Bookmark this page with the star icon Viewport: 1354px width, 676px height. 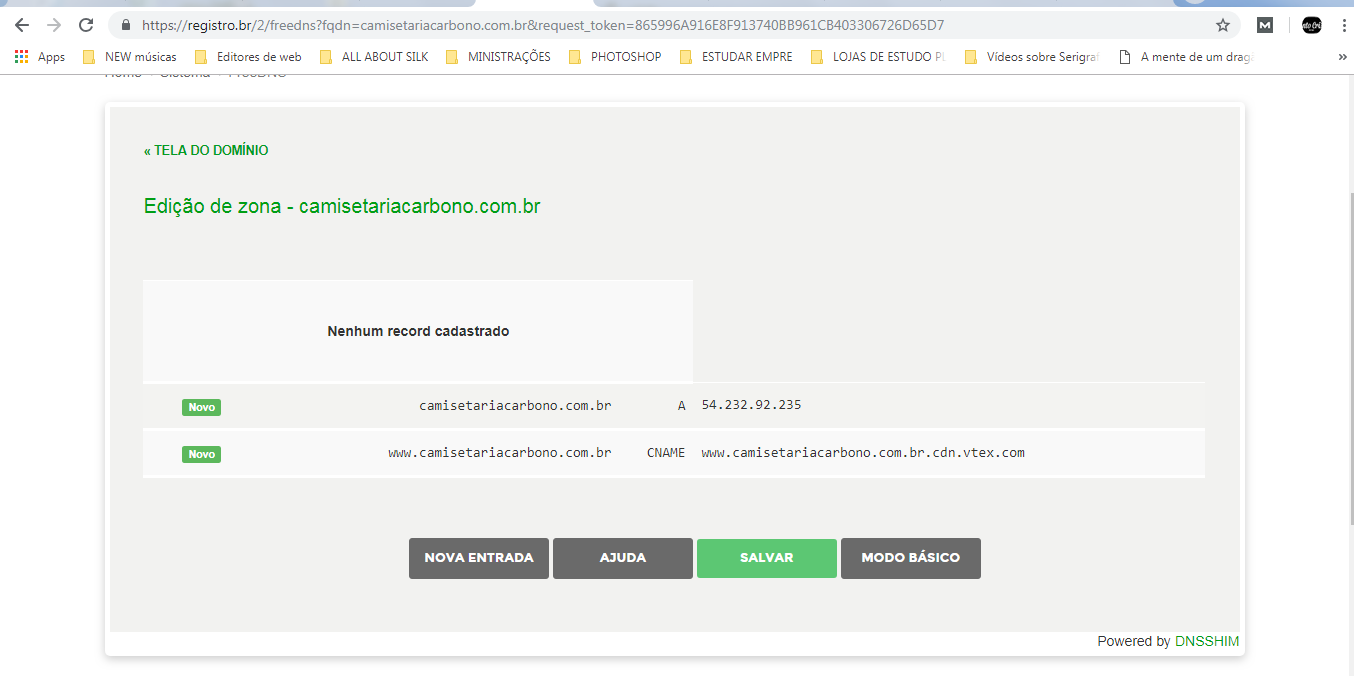click(1222, 25)
